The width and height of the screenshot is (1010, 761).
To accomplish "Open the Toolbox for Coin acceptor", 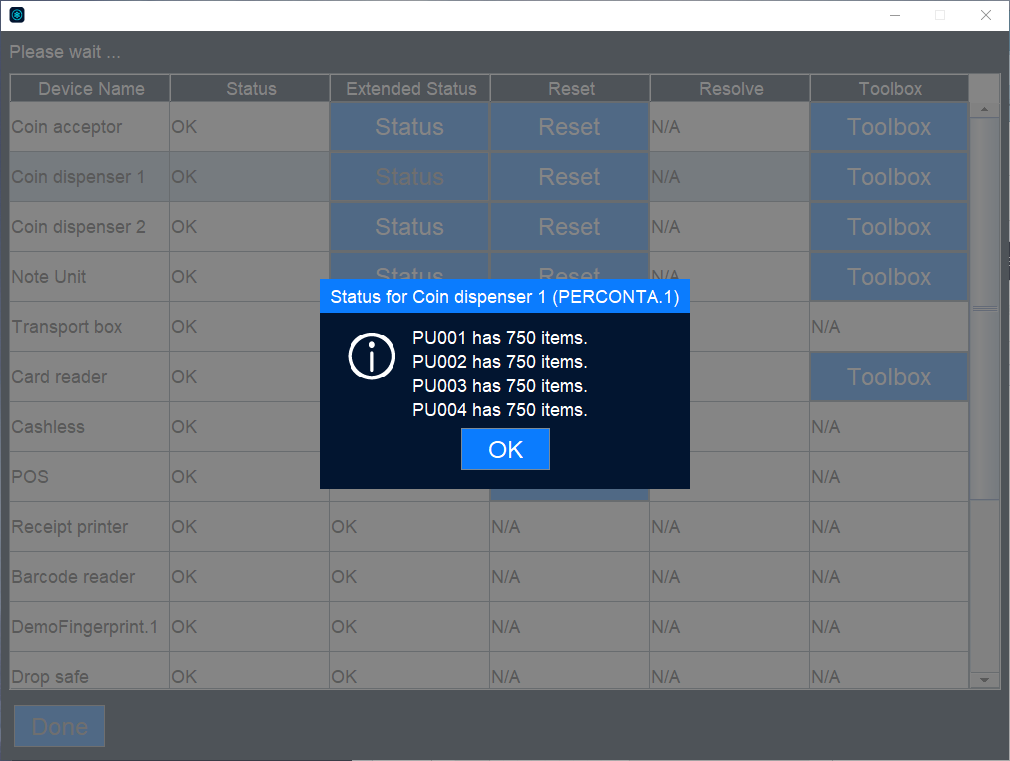I will click(x=888, y=126).
